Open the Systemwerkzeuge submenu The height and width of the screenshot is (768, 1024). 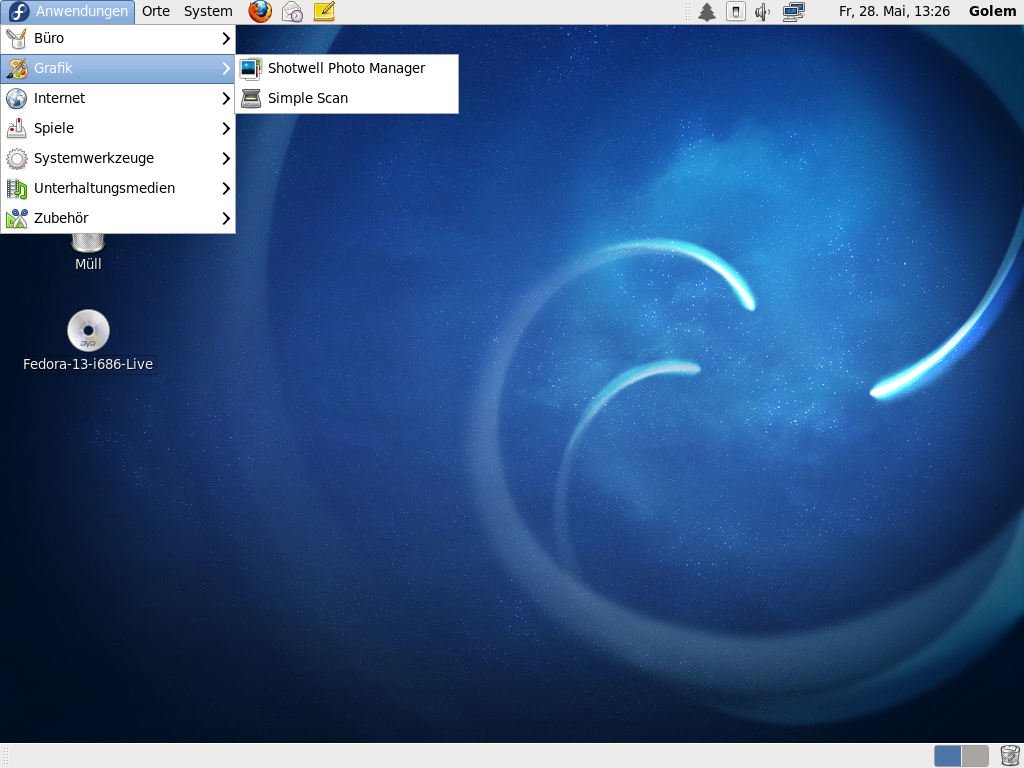[x=118, y=158]
